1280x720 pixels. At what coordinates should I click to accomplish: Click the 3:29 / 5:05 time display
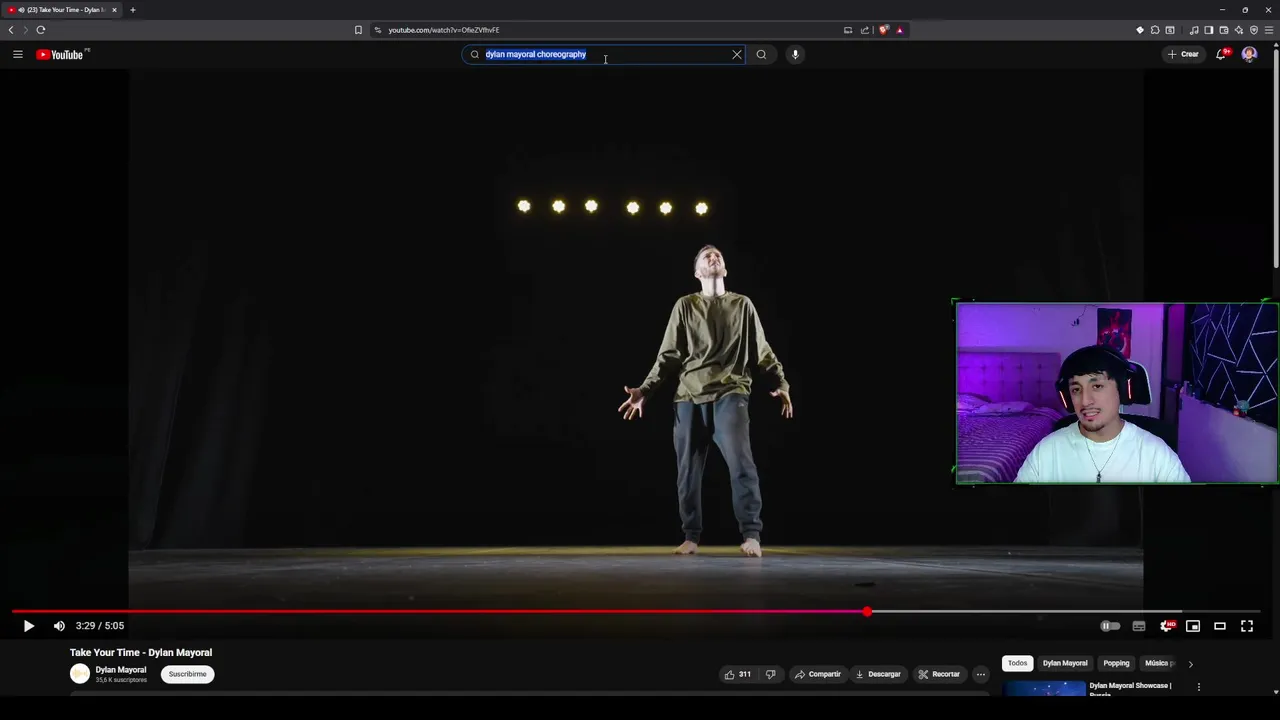[x=100, y=626]
